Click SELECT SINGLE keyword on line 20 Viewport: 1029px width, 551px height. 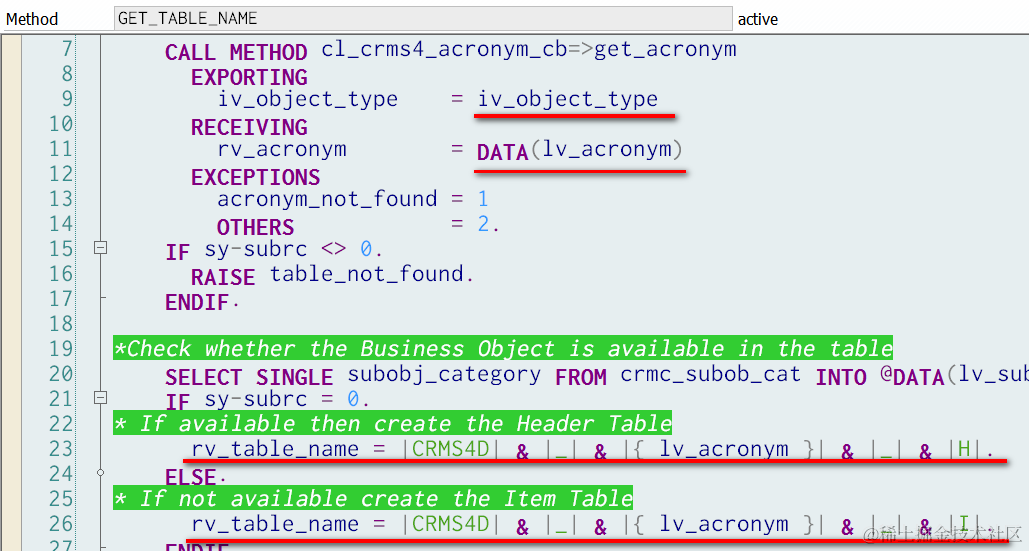tap(249, 377)
